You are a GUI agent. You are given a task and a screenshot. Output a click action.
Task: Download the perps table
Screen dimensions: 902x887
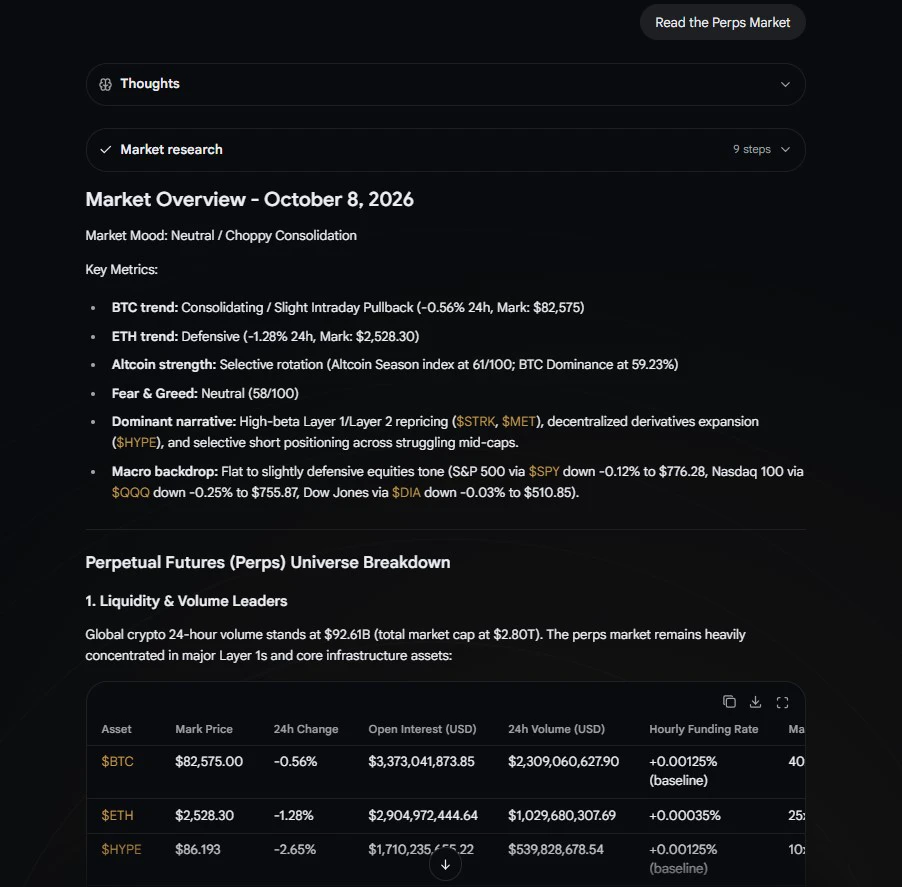755,702
